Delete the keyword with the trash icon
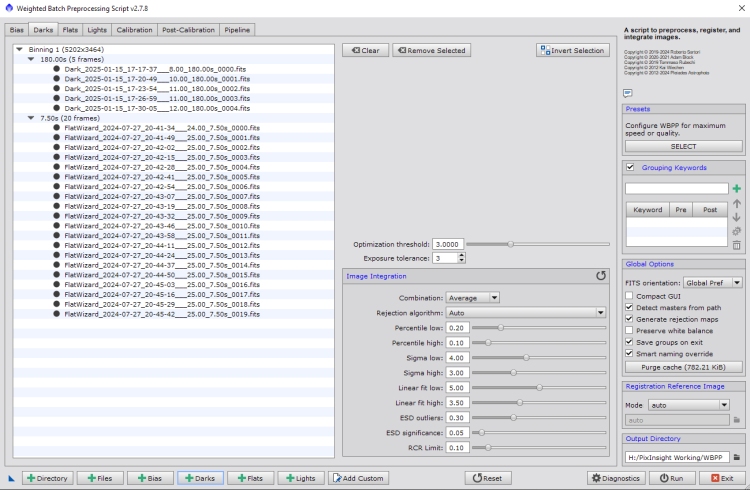This screenshot has width=750, height=490. pos(736,245)
